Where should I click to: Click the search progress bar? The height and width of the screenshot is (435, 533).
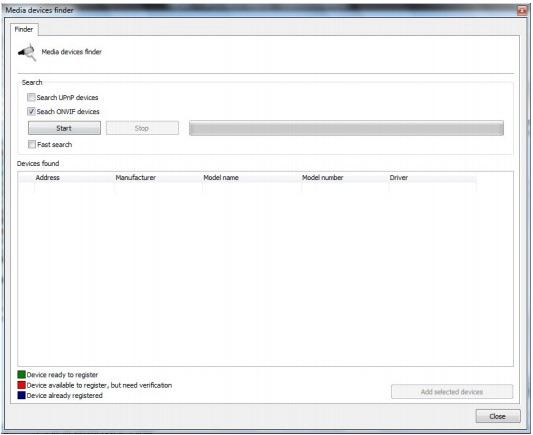346,128
